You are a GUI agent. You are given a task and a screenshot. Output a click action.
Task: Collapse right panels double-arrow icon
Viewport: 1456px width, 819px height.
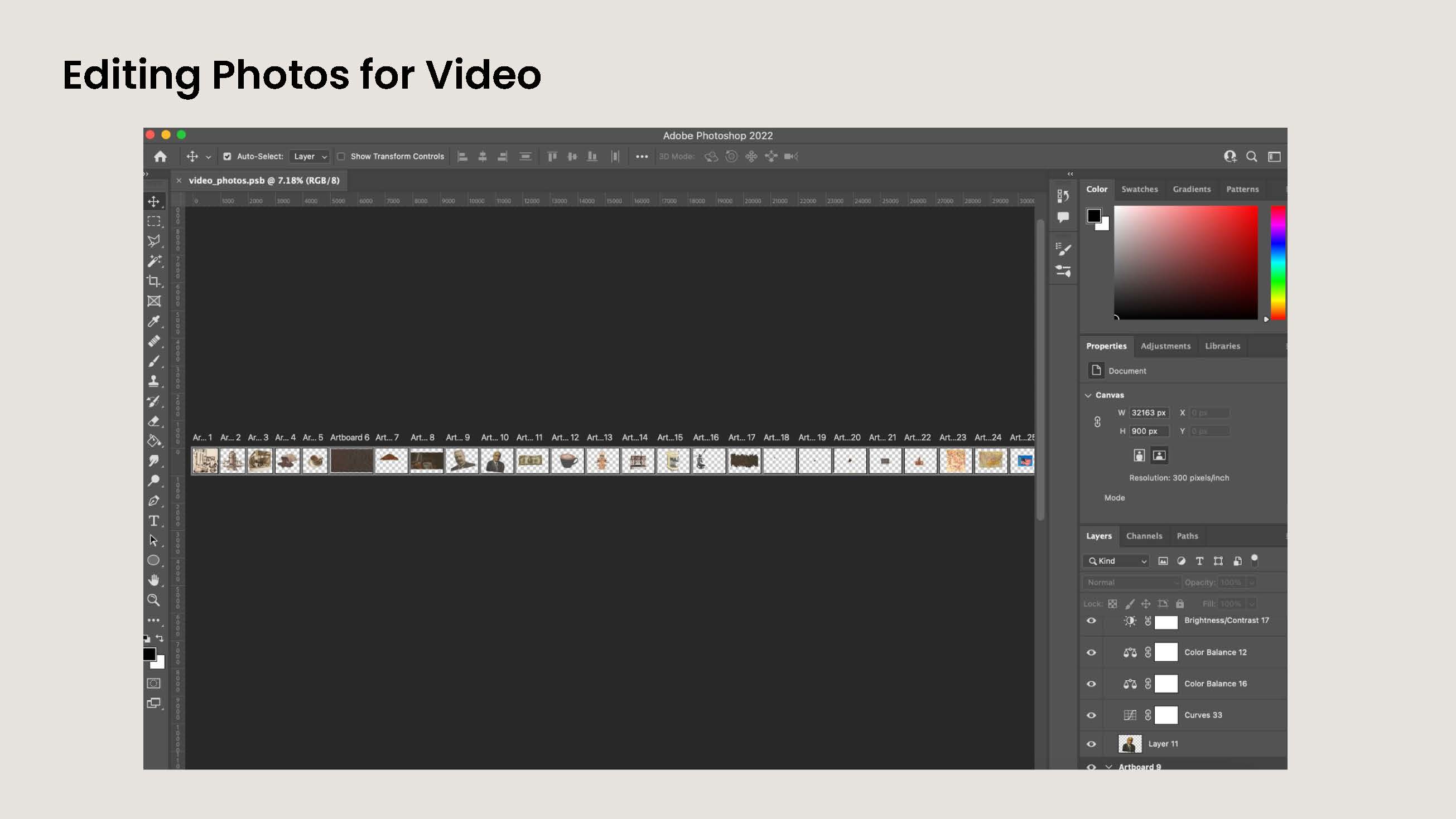tap(1070, 174)
